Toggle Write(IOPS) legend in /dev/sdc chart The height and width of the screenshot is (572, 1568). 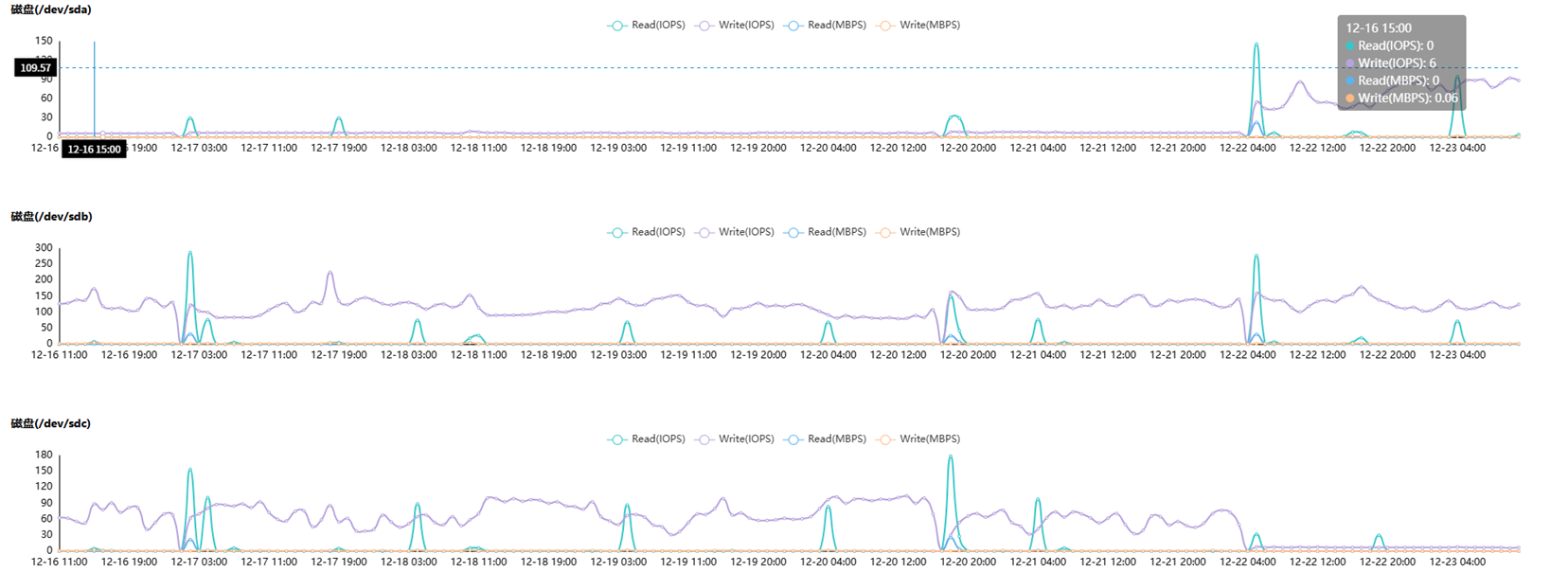(734, 439)
